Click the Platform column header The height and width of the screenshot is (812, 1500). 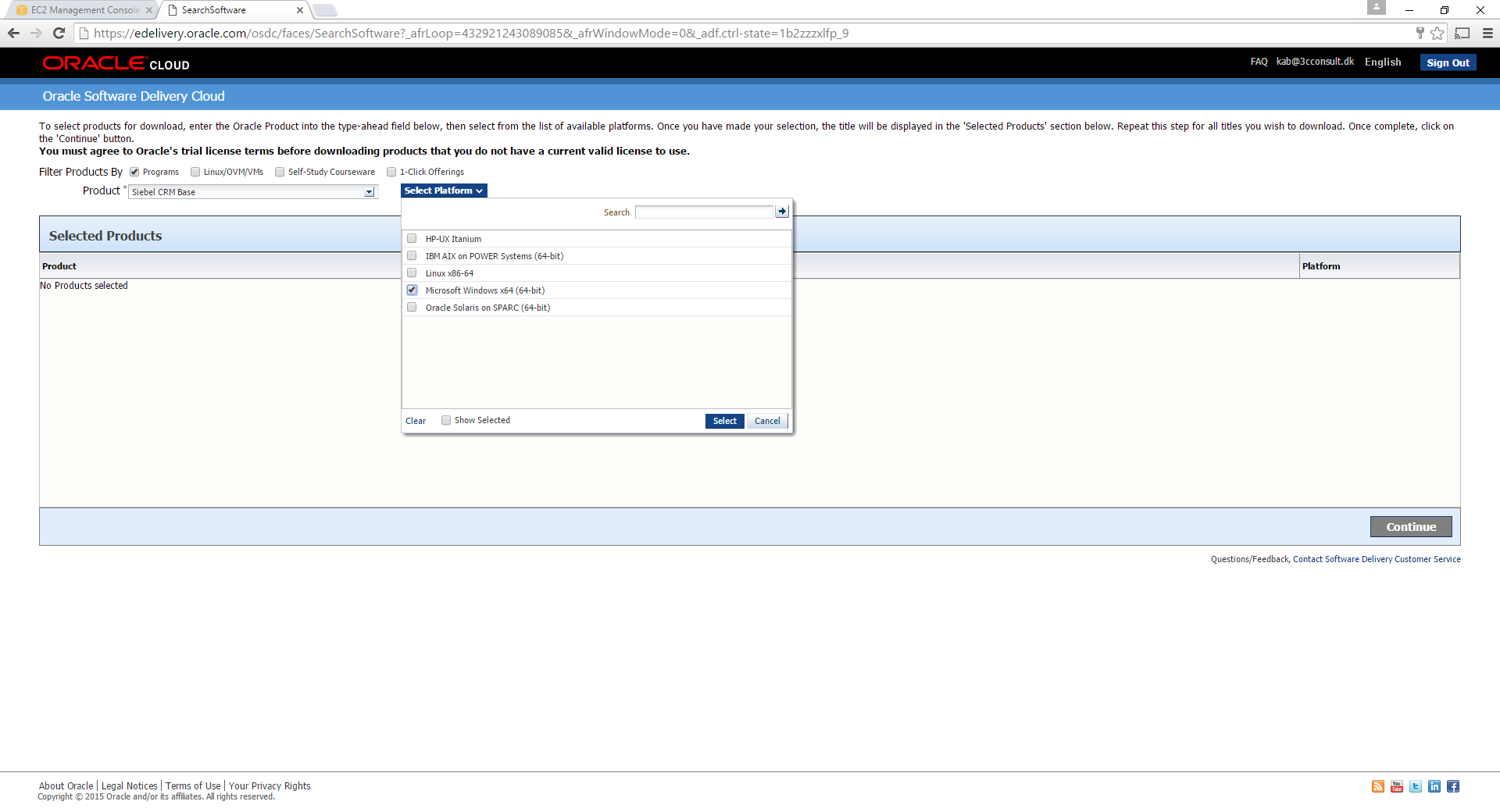(x=1321, y=266)
